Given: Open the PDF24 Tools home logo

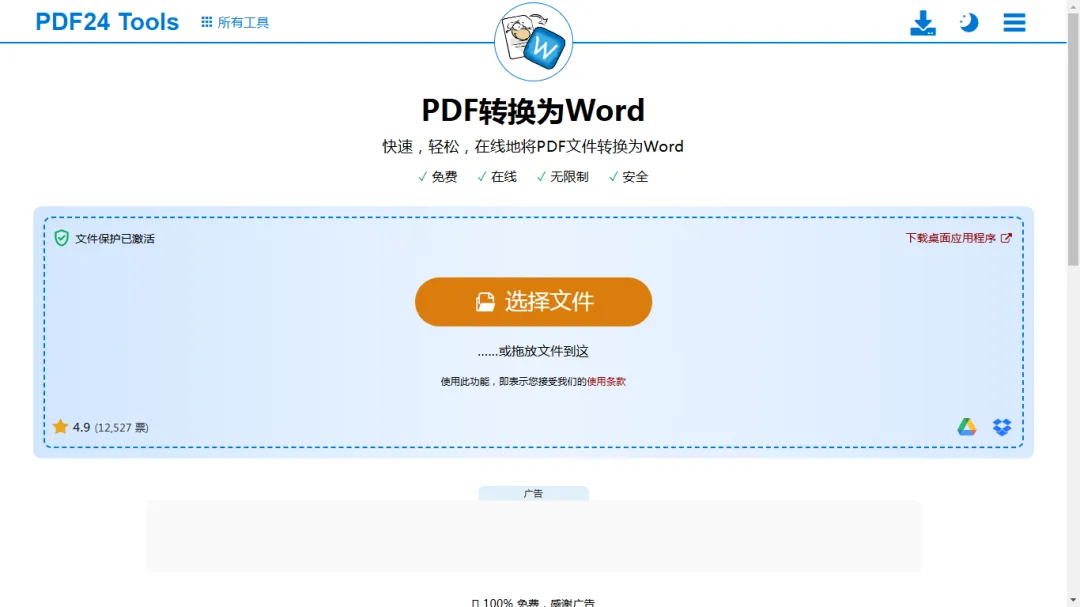Looking at the screenshot, I should pyautogui.click(x=107, y=22).
